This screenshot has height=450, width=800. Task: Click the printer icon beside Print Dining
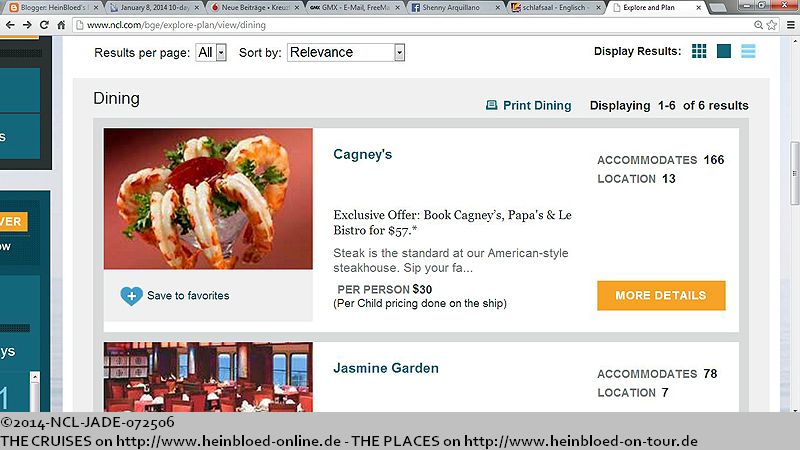tap(491, 105)
